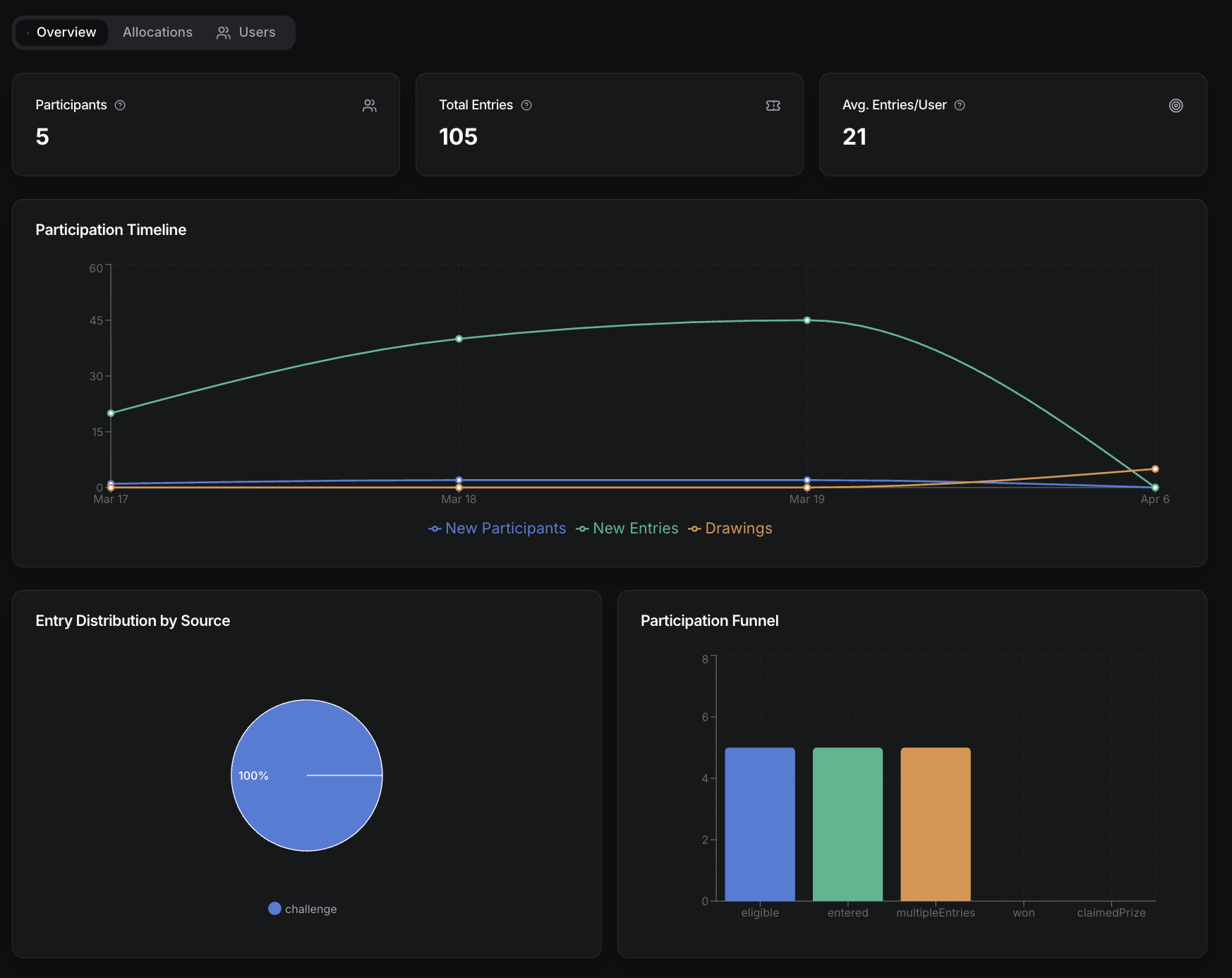The height and width of the screenshot is (978, 1232).
Task: Click the Participants value 5
Action: [x=42, y=137]
